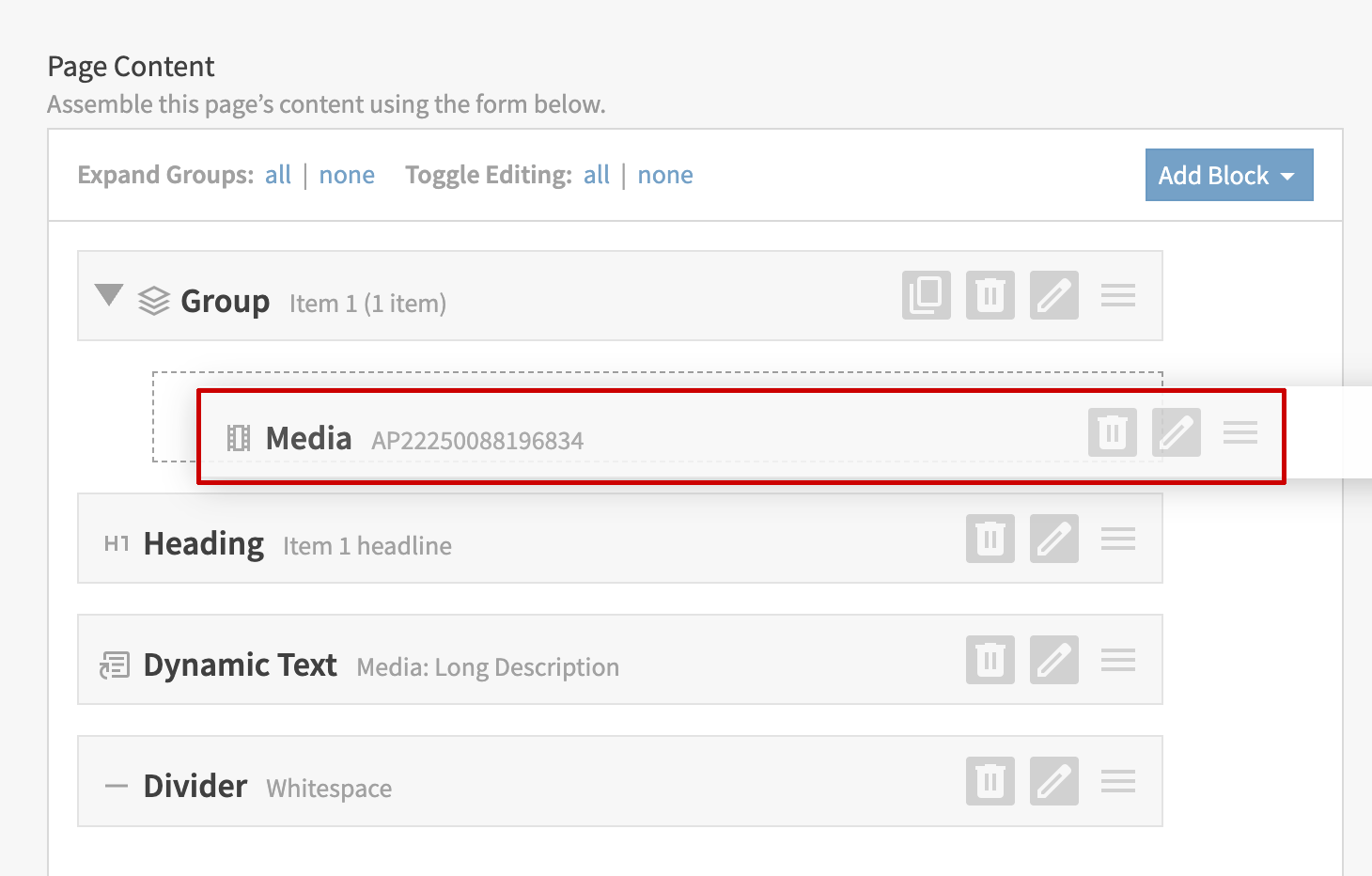Expand all groups
Image resolution: width=1372 pixels, height=876 pixels.
(278, 176)
